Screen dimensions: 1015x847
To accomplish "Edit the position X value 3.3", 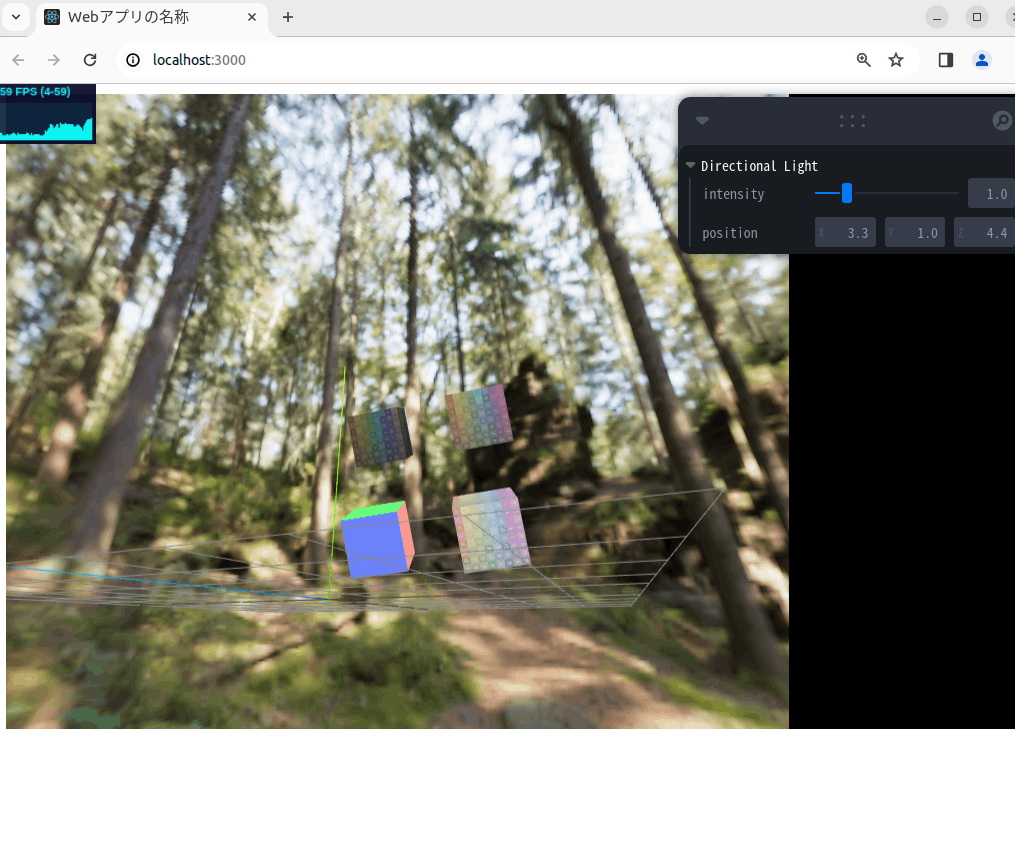I will (x=845, y=232).
